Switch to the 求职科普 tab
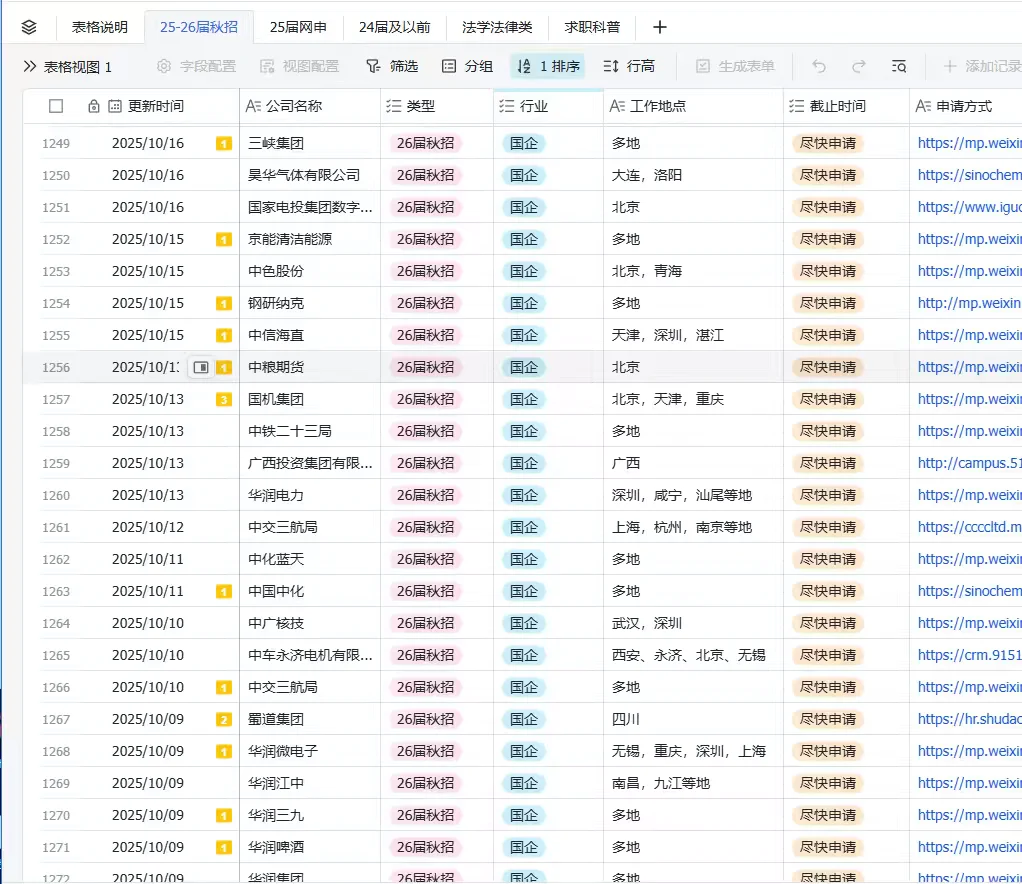1022x884 pixels. click(x=592, y=27)
